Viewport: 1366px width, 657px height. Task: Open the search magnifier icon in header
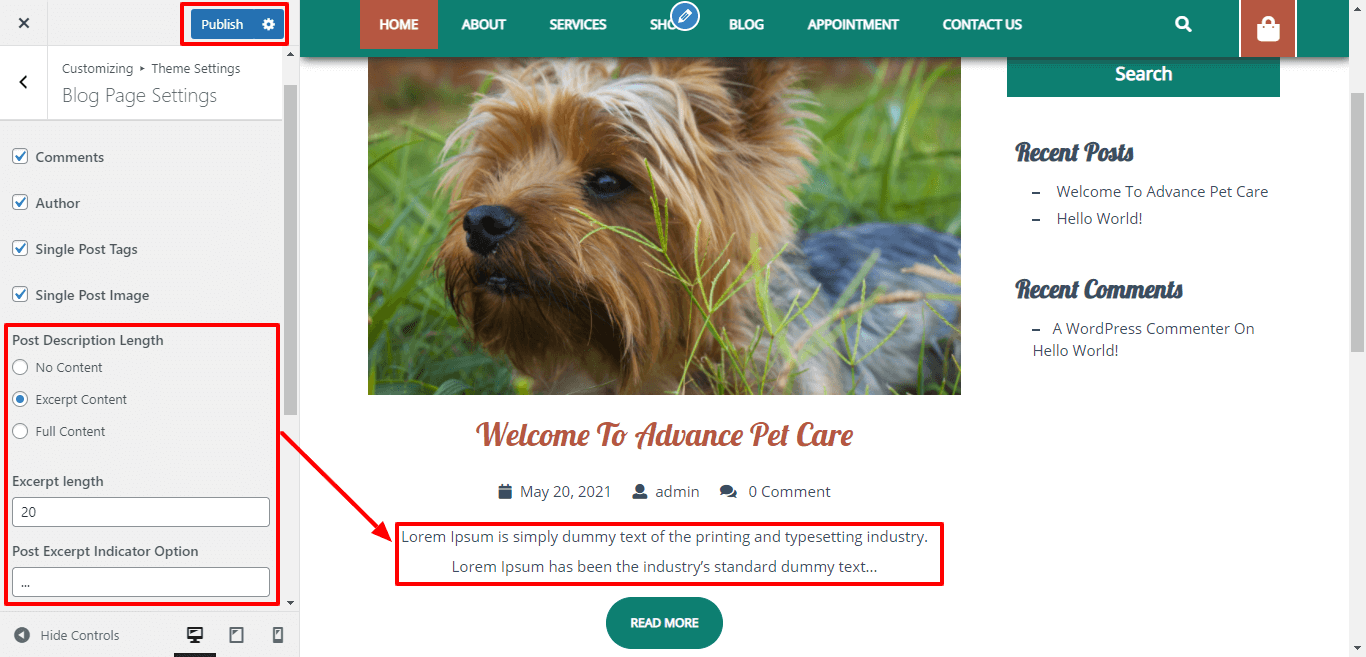[x=1183, y=24]
